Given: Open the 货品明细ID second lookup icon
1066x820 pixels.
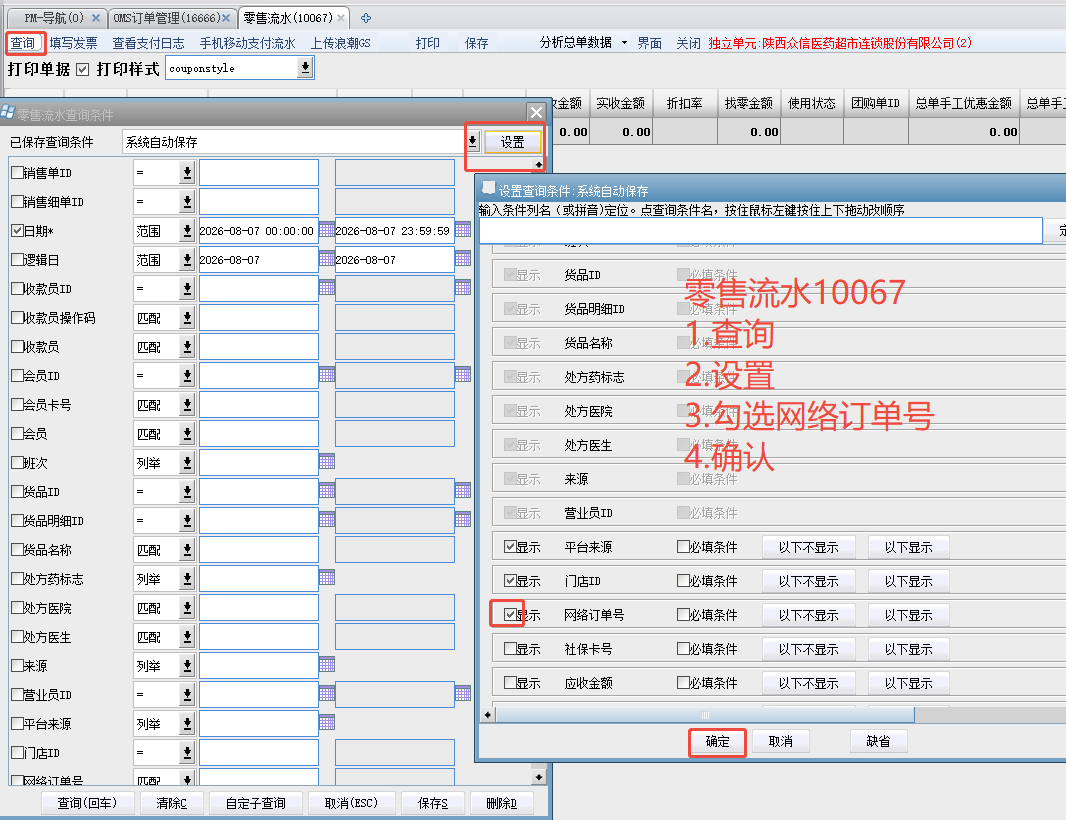Looking at the screenshot, I should click(463, 519).
